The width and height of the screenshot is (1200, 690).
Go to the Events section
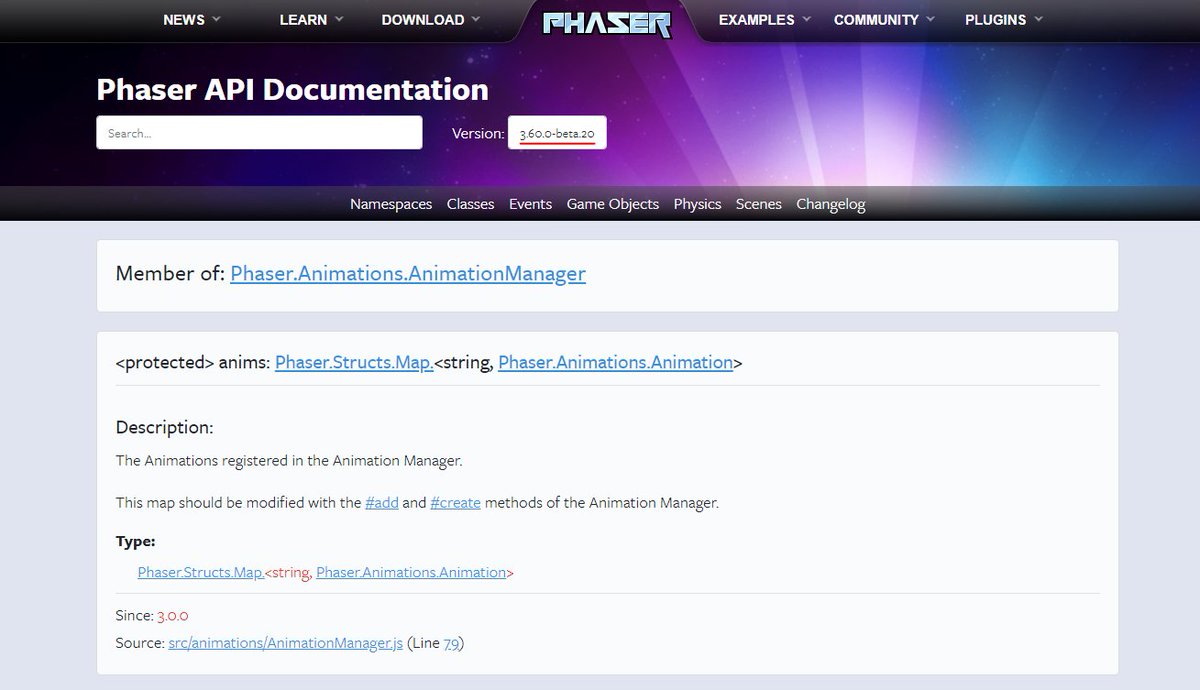(x=530, y=204)
